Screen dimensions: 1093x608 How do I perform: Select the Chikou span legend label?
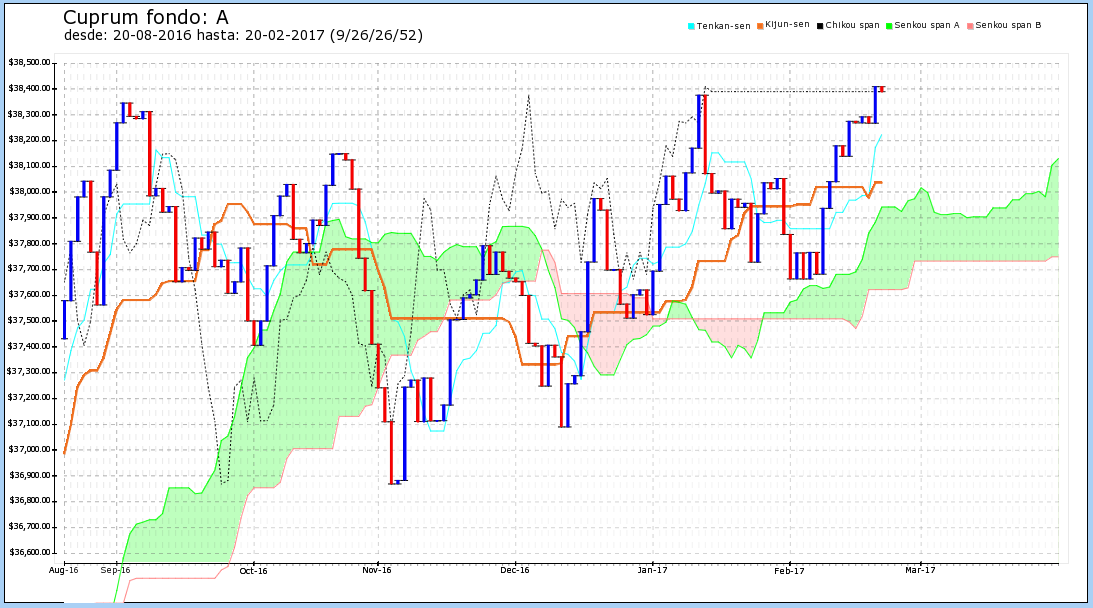click(853, 25)
